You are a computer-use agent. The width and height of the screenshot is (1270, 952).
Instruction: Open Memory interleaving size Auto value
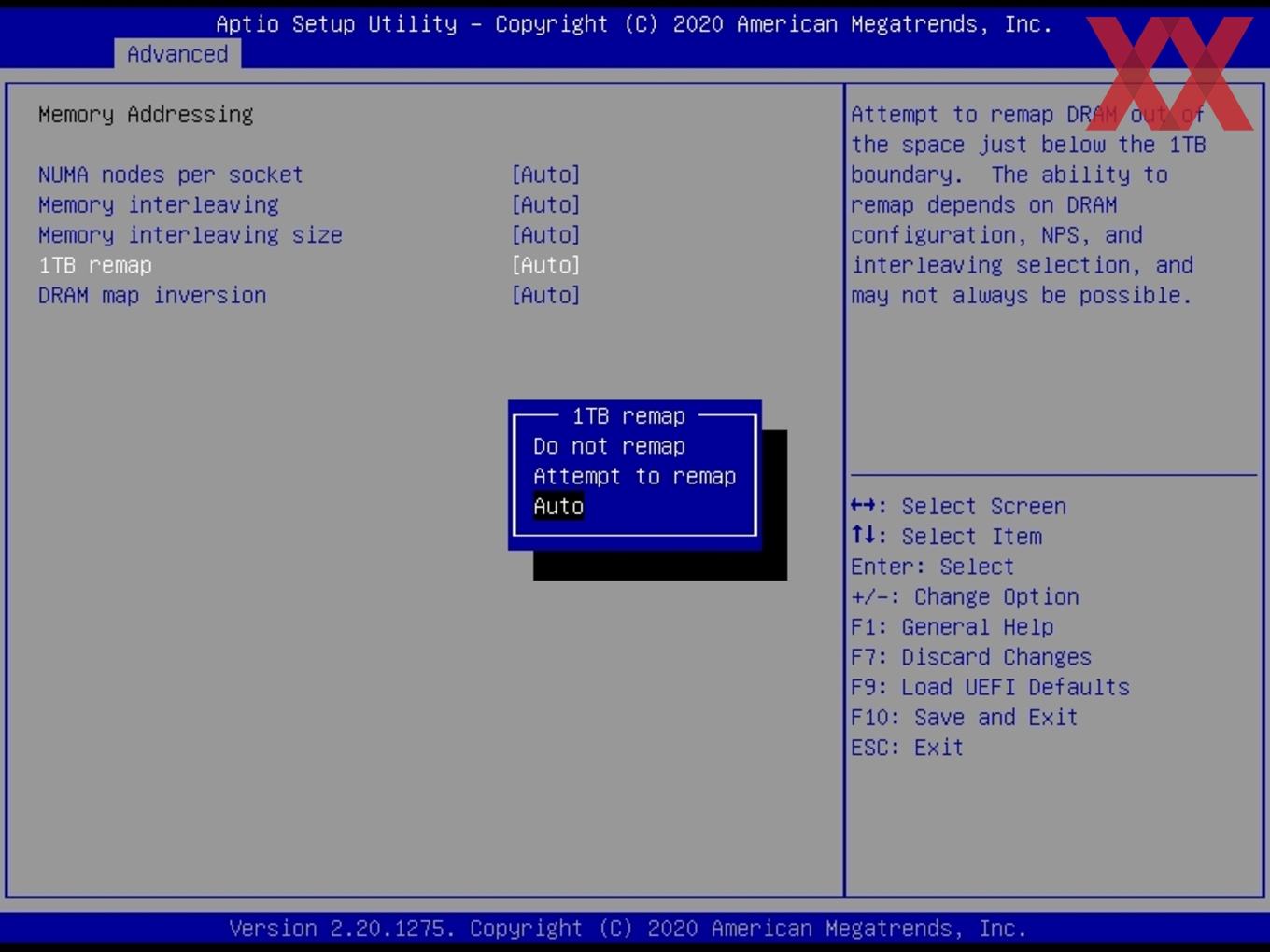pos(546,235)
